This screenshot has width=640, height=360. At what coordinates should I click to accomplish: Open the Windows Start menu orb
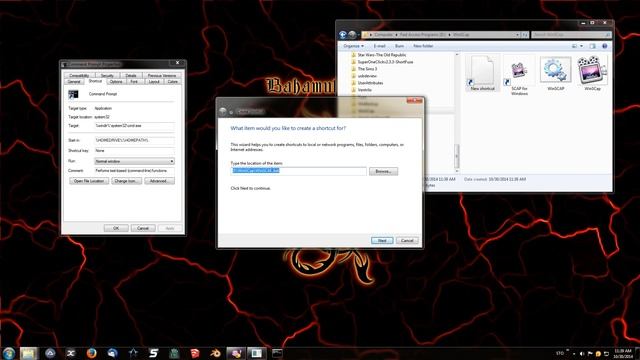[9, 353]
